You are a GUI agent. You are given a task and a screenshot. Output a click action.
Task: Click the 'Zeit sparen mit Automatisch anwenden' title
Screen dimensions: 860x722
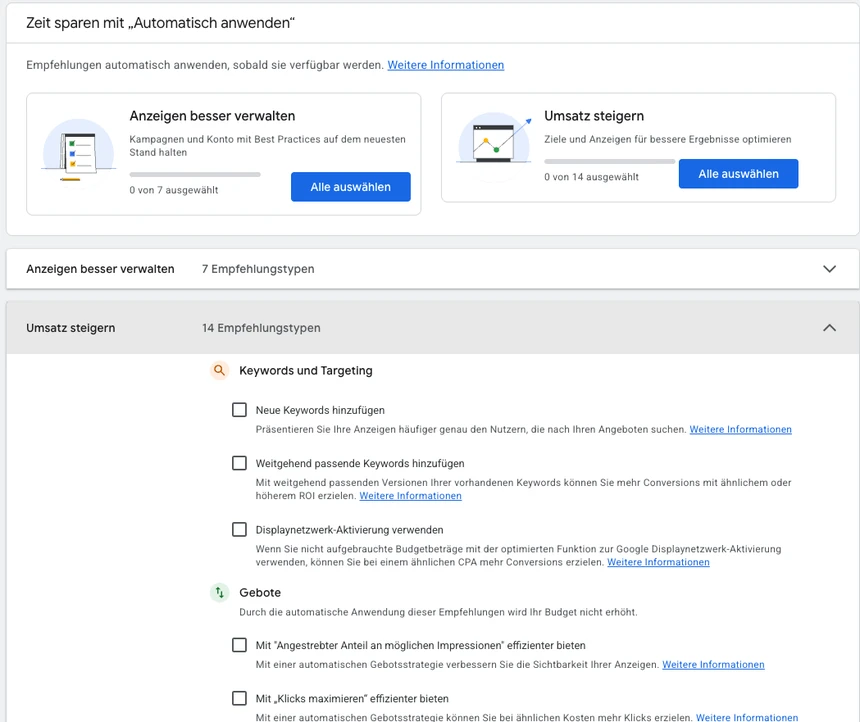[x=160, y=23]
